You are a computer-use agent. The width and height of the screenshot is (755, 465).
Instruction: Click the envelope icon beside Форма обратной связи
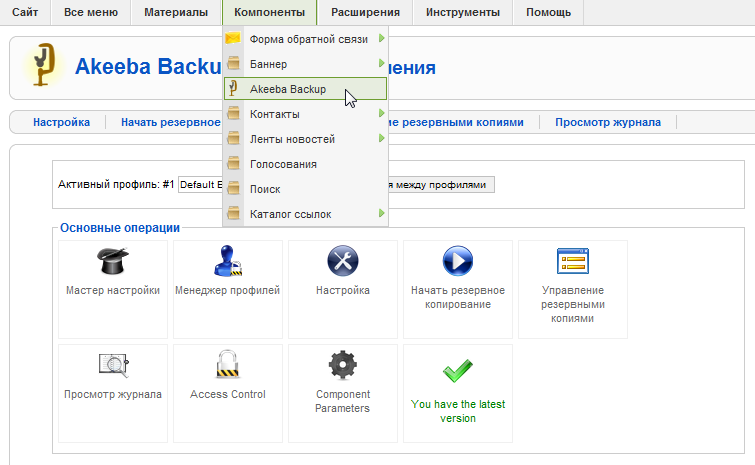pyautogui.click(x=233, y=38)
